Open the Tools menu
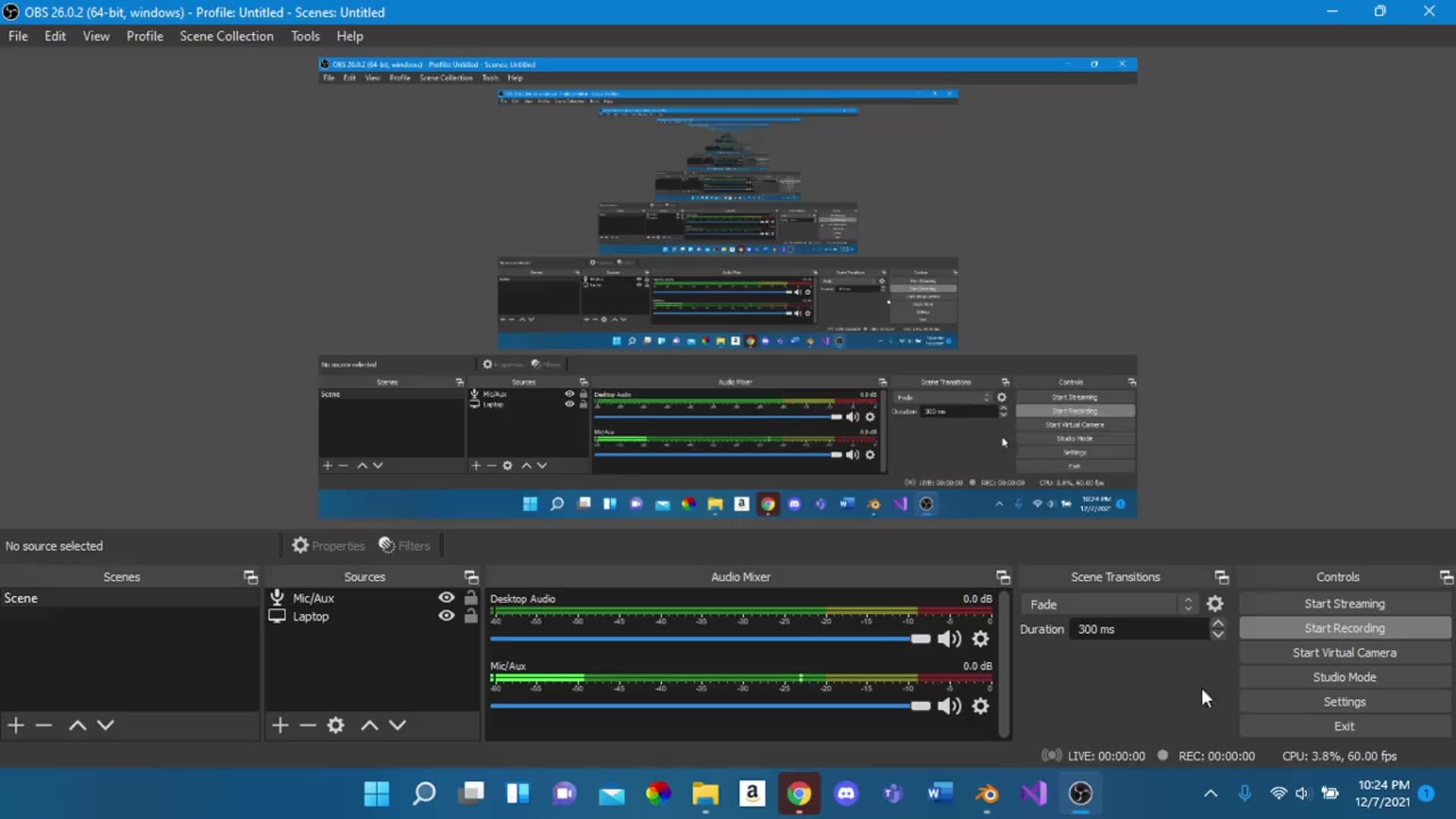Image resolution: width=1456 pixels, height=819 pixels. tap(305, 36)
